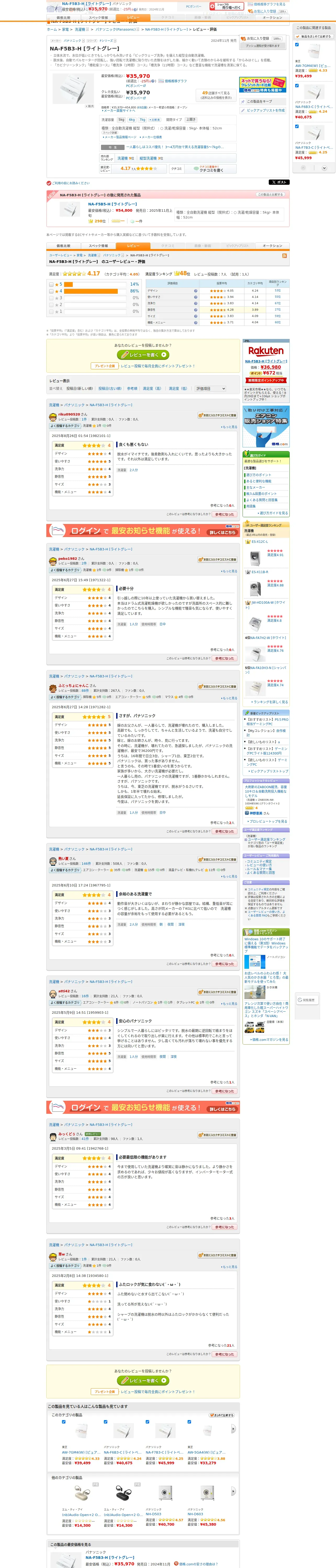Click reviewer みっくどう's avatar icon
The image size is (336, 1568).
point(53,1137)
